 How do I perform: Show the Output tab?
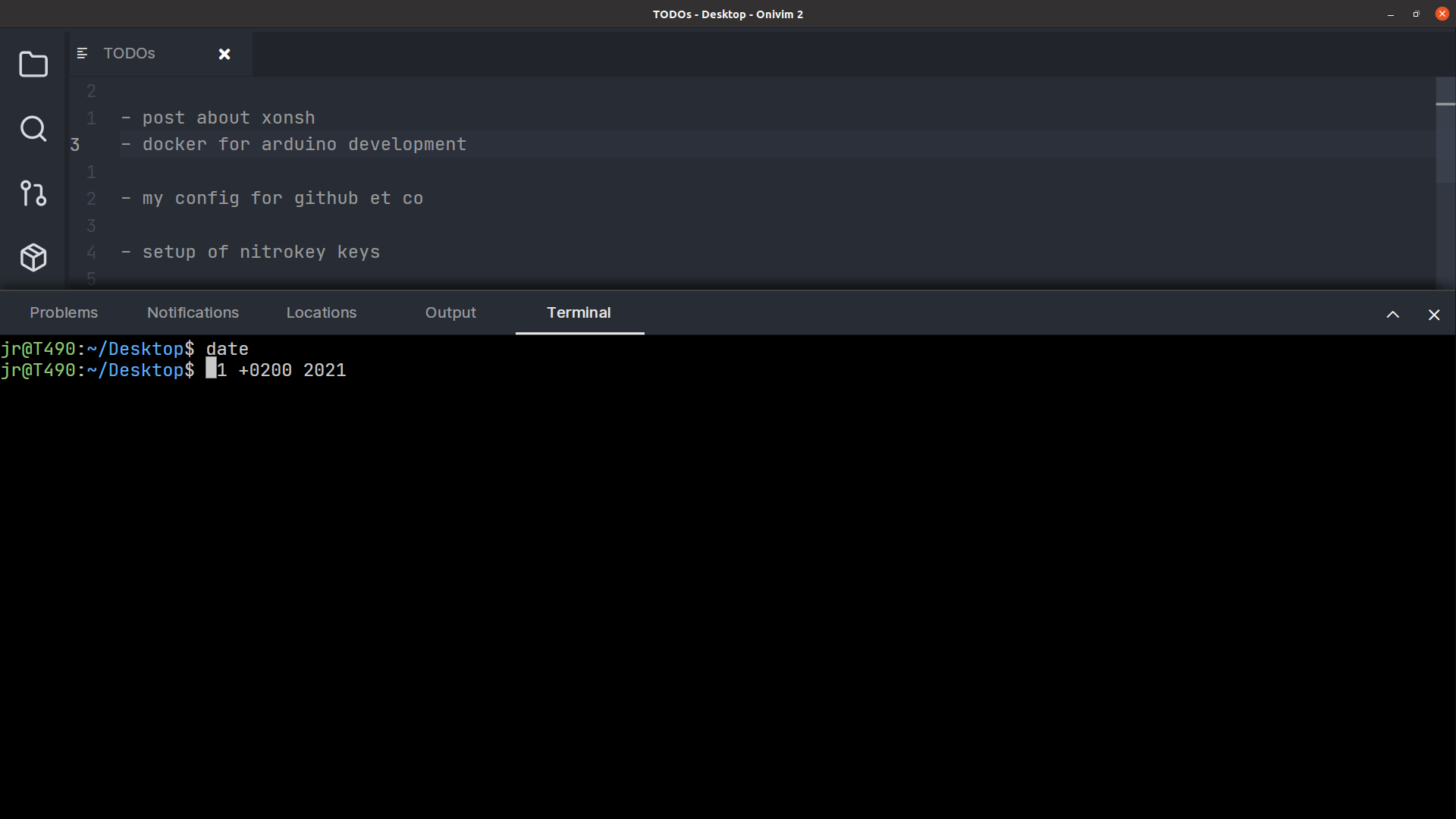coord(450,312)
